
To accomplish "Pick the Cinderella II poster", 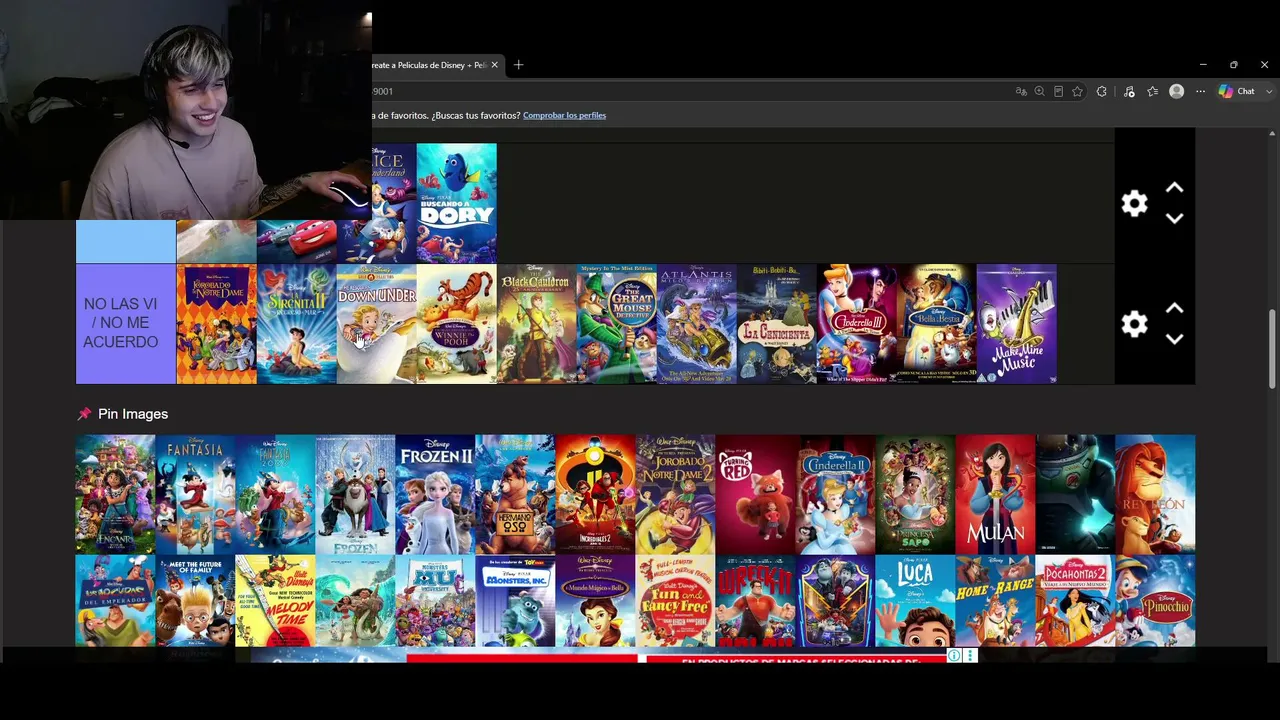I will (835, 494).
